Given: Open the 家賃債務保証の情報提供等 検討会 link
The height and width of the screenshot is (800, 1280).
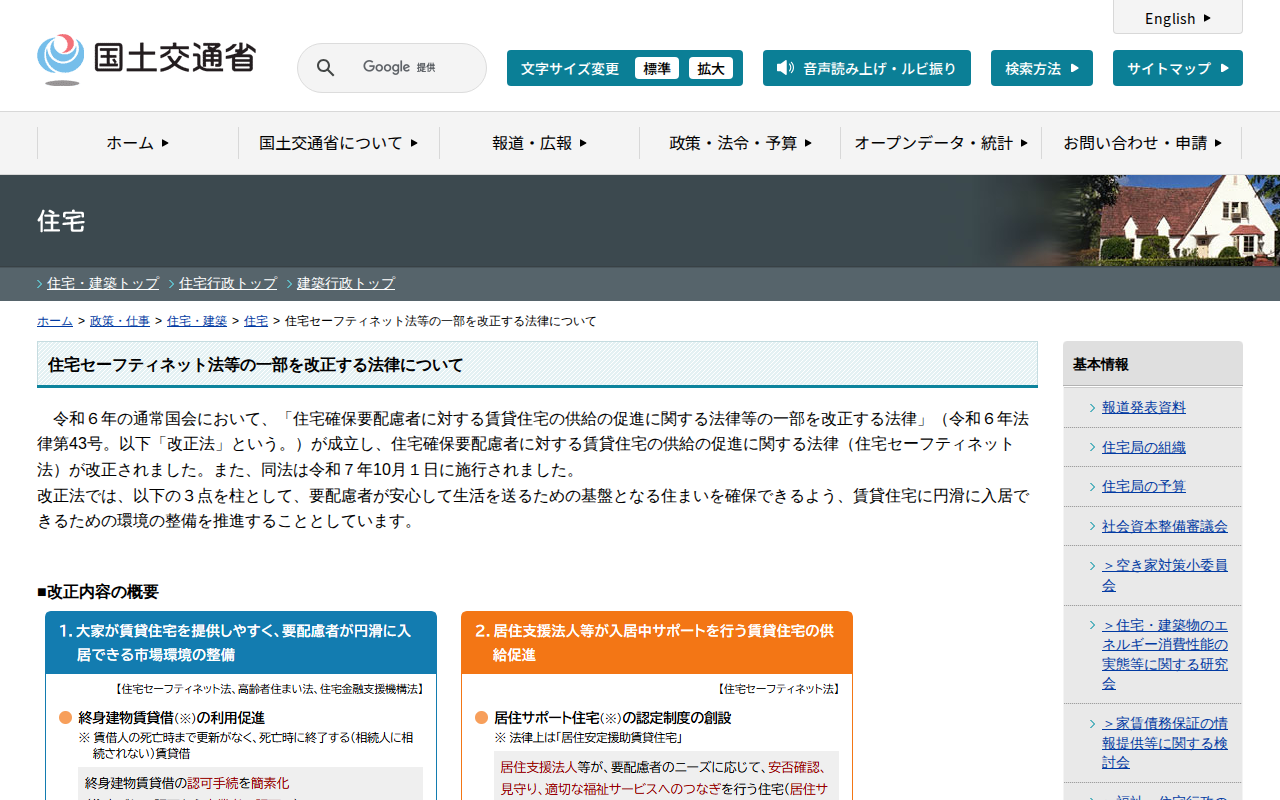Looking at the screenshot, I should (x=1165, y=742).
